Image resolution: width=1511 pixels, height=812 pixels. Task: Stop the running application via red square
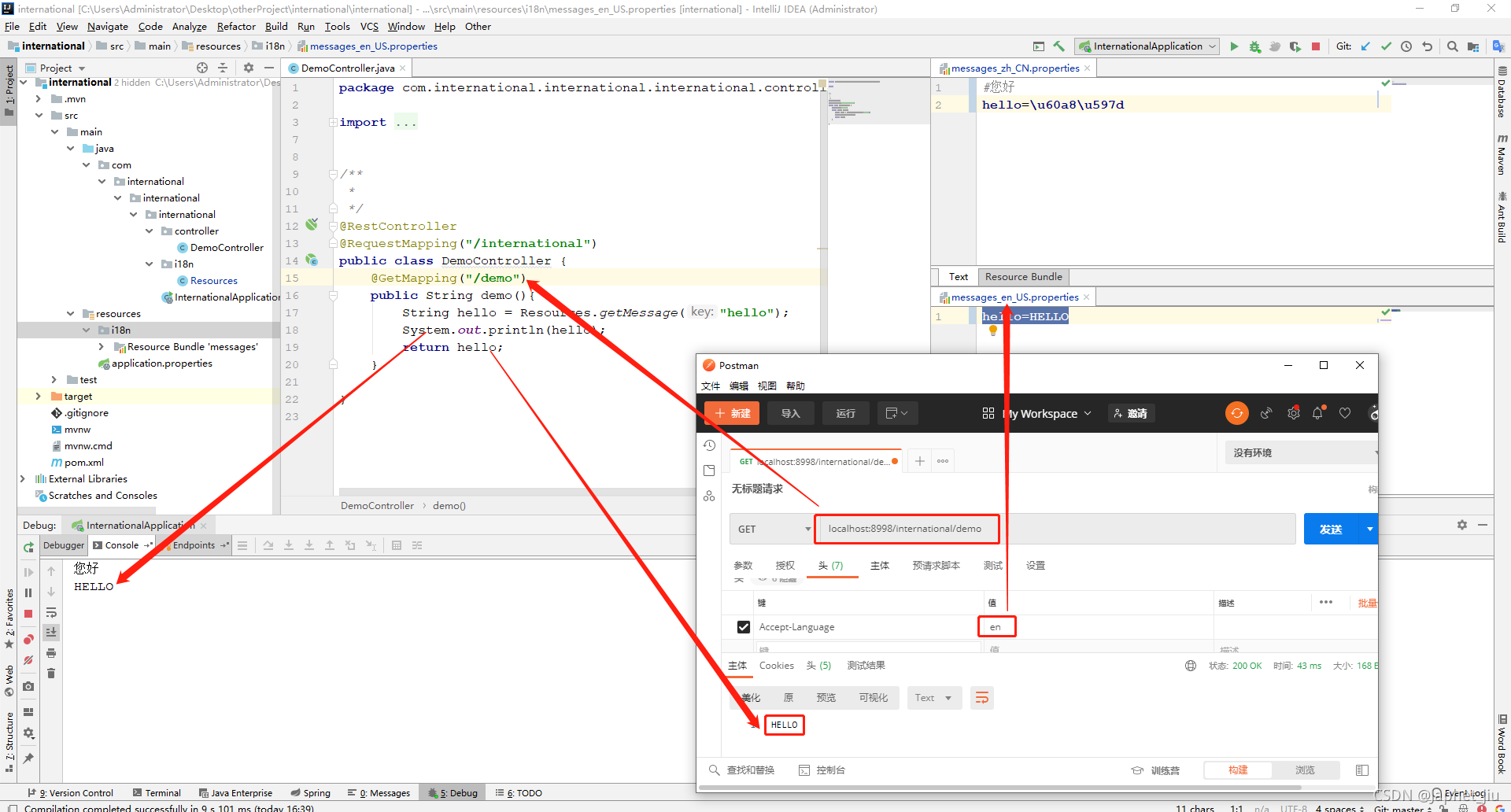tap(1316, 46)
